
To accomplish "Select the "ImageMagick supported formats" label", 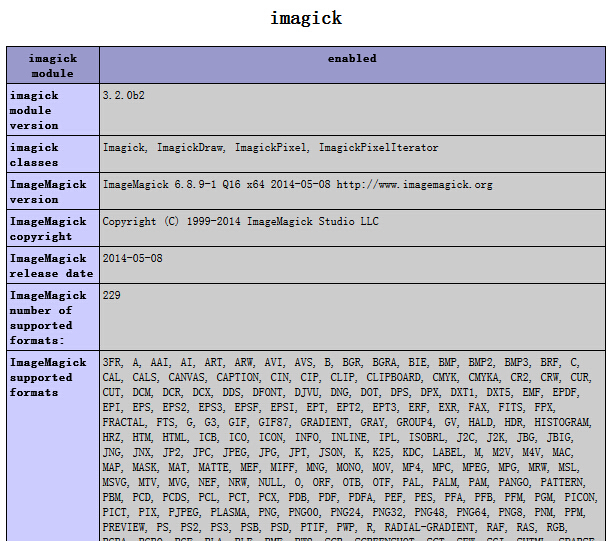I will 48,377.
